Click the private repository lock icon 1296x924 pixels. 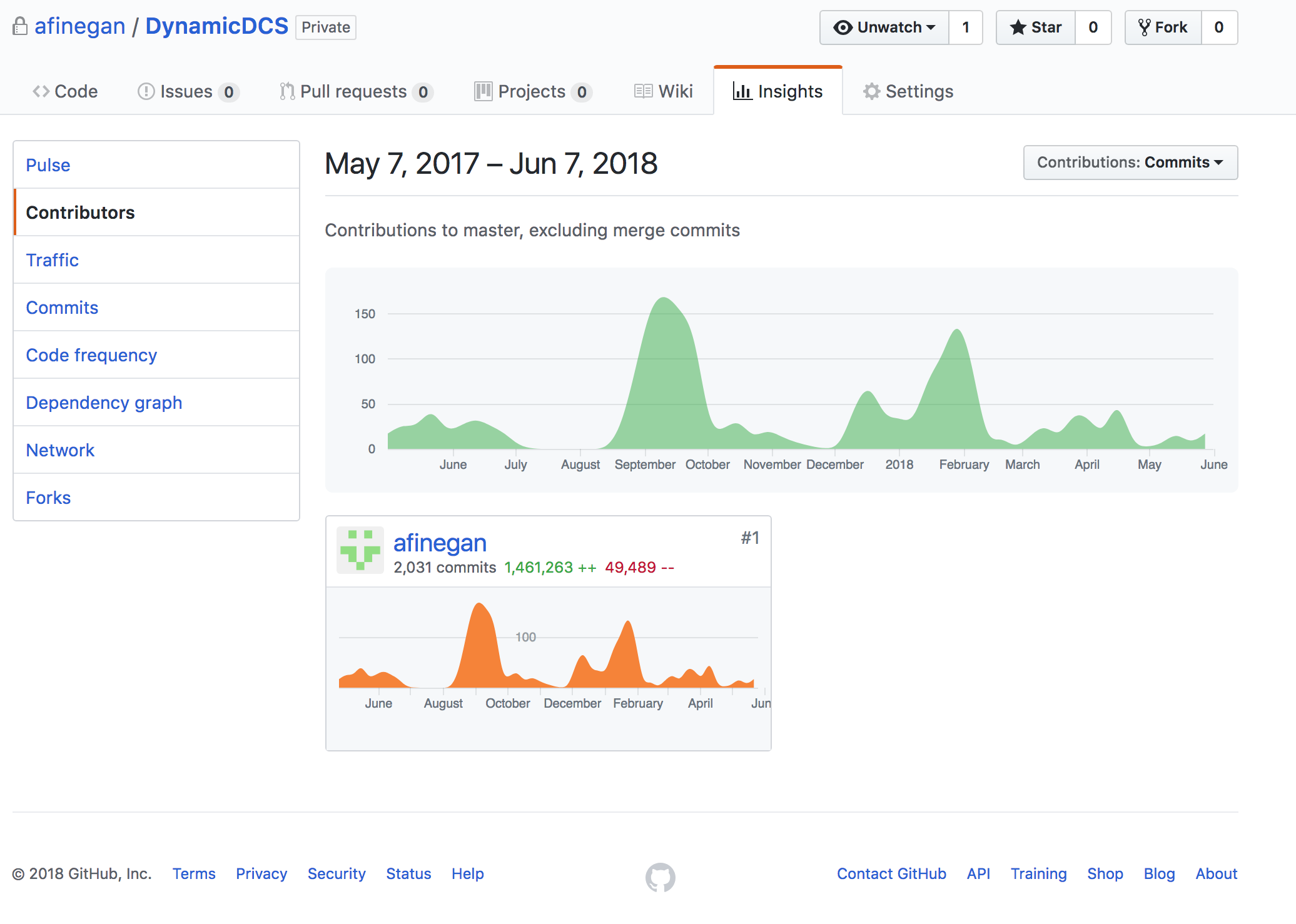pos(20,26)
